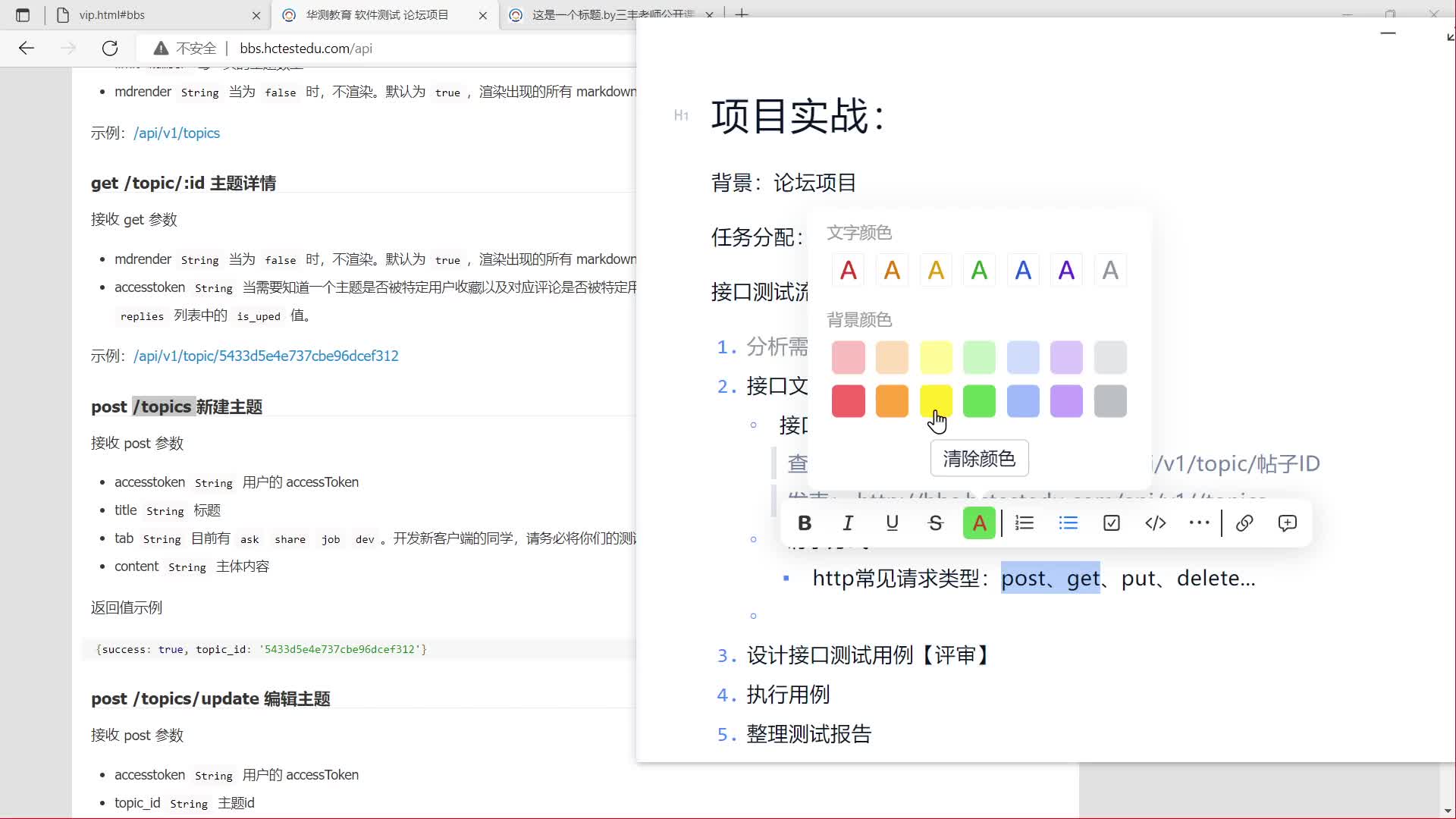Switch to the vip.html#bbs tab
This screenshot has width=1456, height=819.
pyautogui.click(x=155, y=15)
